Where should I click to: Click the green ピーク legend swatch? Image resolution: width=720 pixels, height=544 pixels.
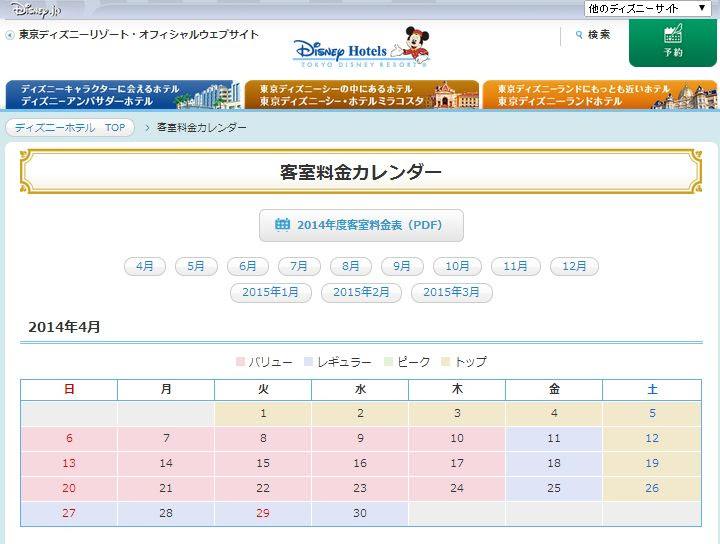(388, 362)
